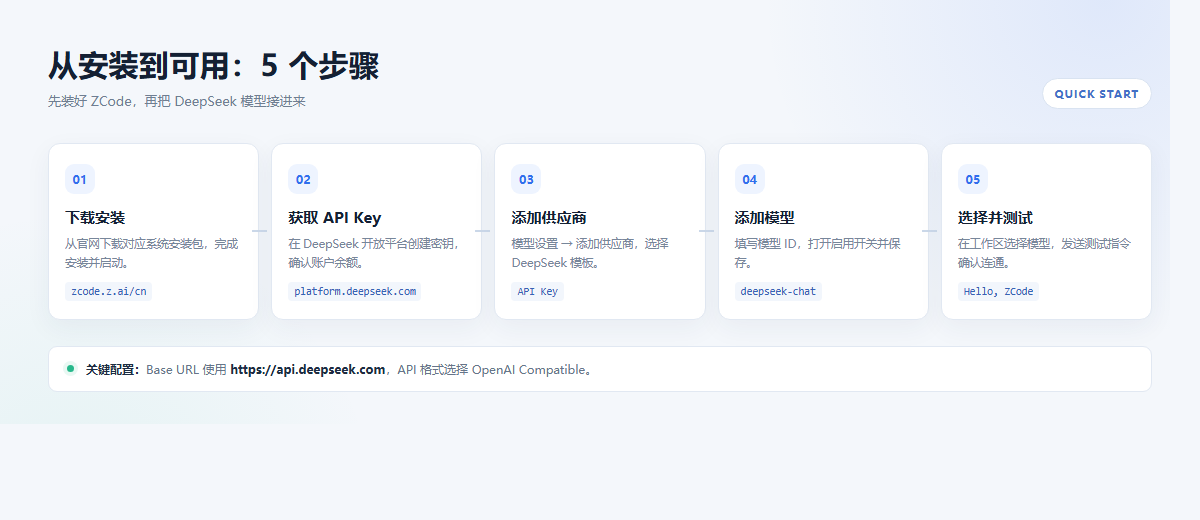Click the deepseek-chat code tag

(x=778, y=291)
